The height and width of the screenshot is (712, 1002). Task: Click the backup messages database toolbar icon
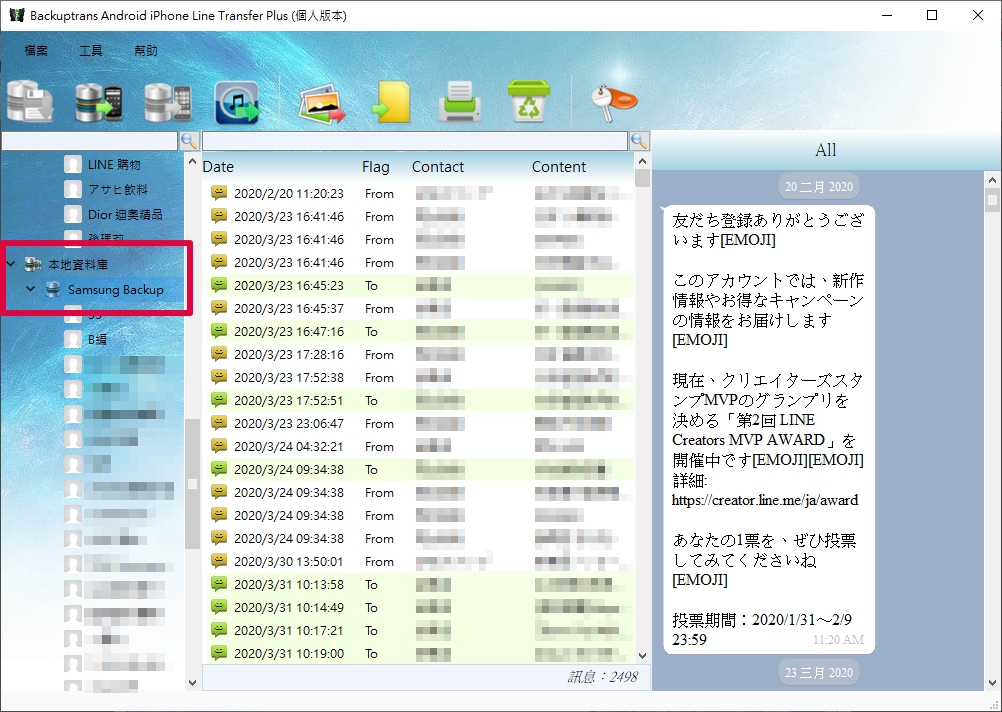30,101
